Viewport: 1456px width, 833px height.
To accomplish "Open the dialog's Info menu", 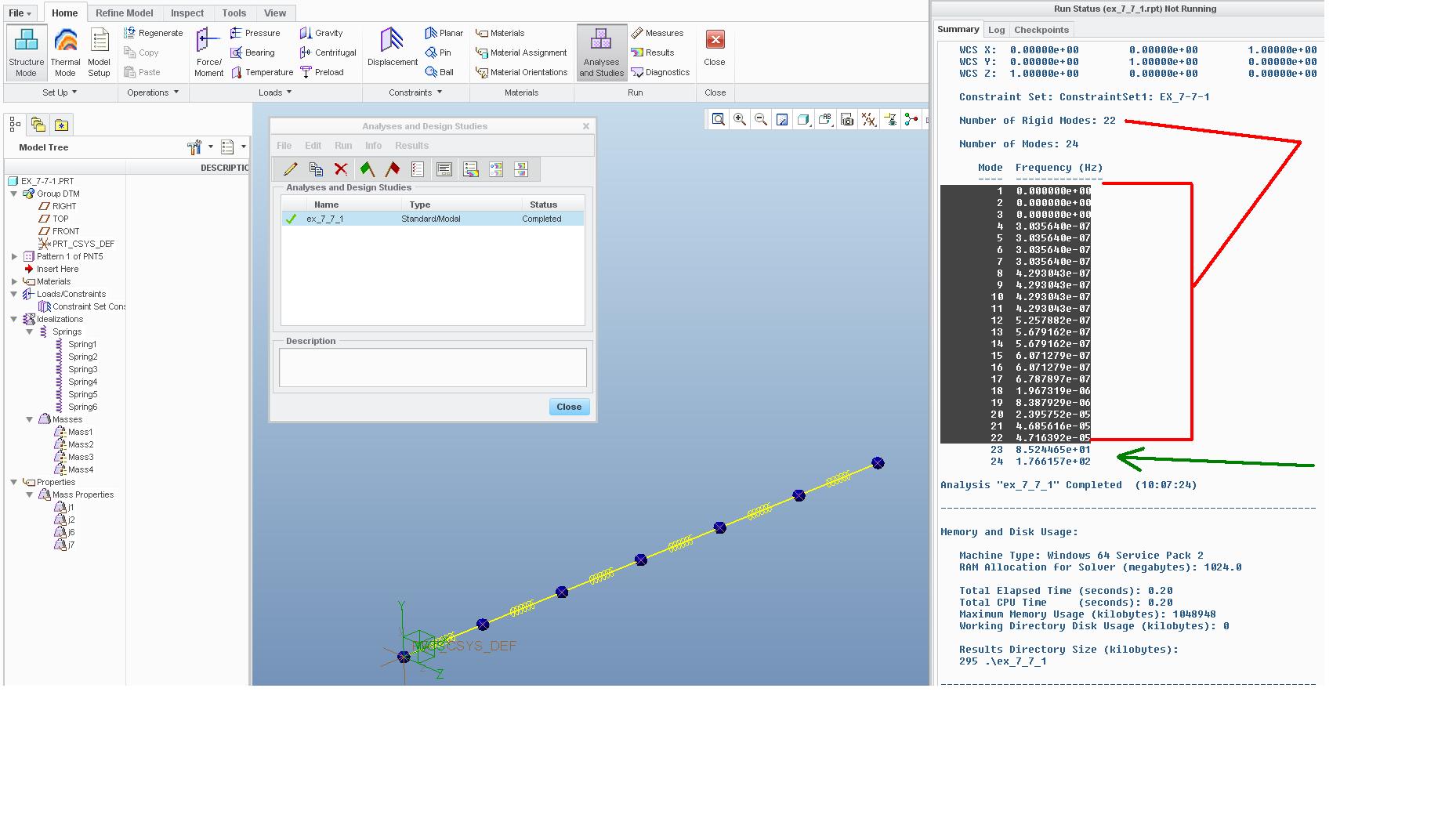I will coord(373,146).
